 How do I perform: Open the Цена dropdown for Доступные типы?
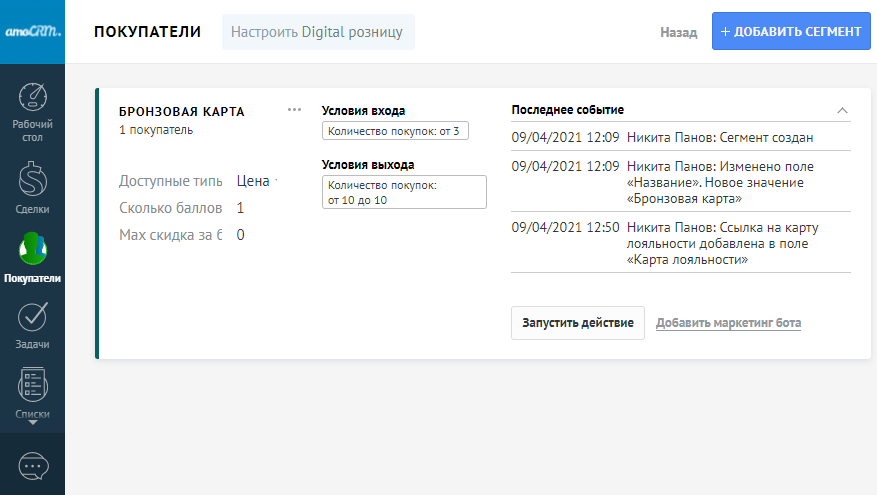tap(256, 181)
